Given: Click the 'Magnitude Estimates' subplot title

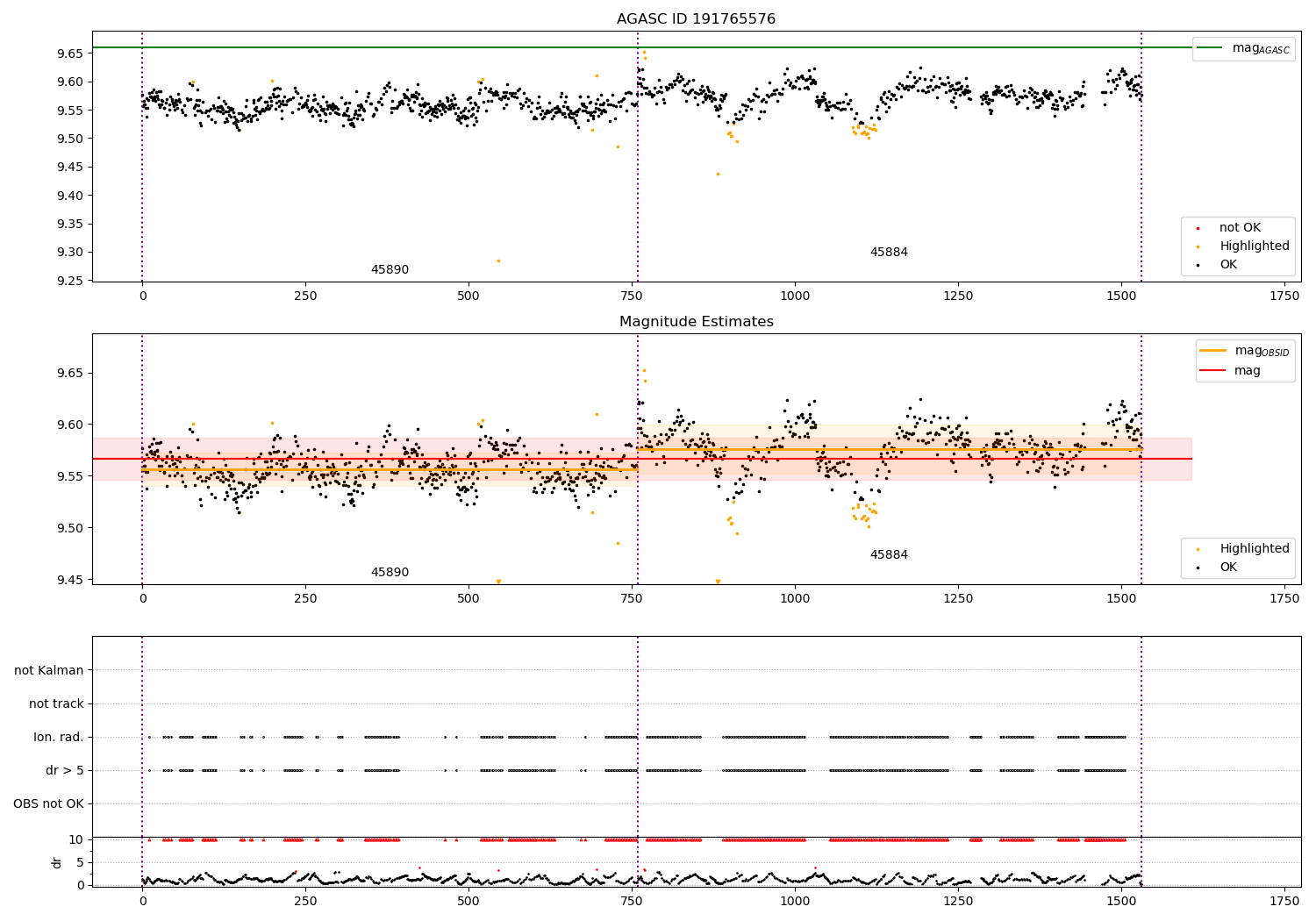Looking at the screenshot, I should 696,322.
